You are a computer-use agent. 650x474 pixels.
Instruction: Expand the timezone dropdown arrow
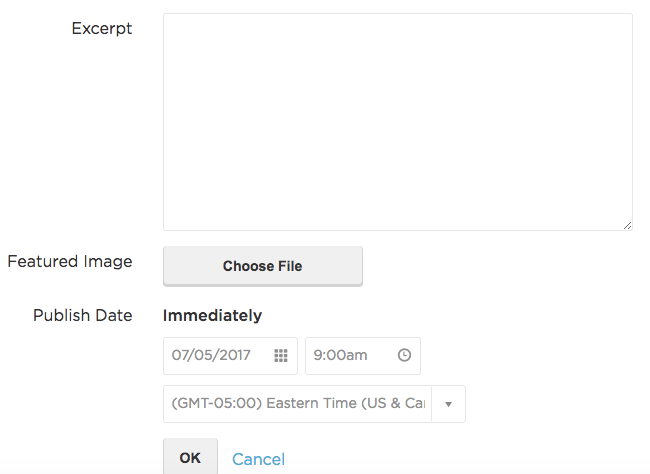point(448,404)
